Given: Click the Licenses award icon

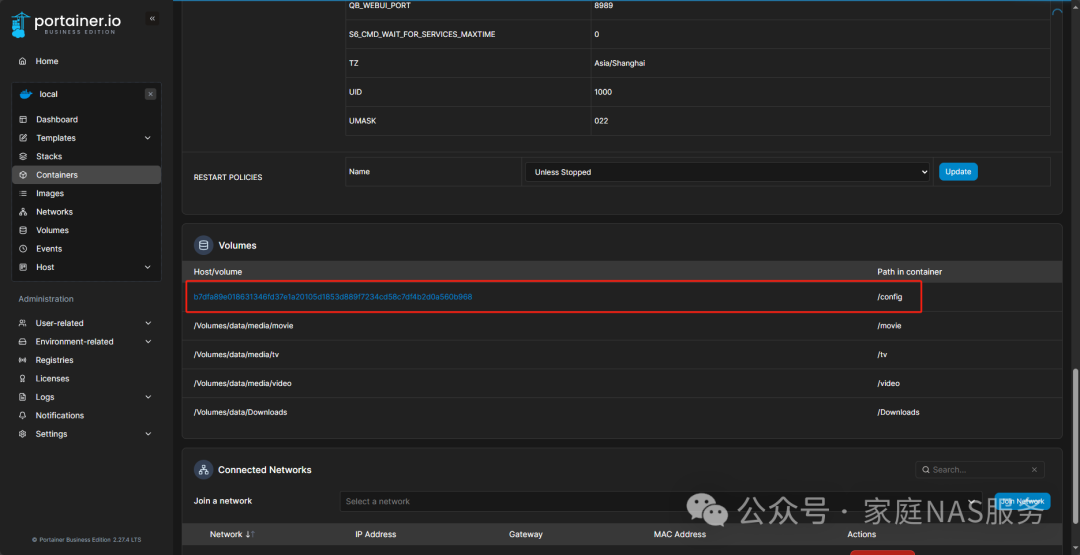Looking at the screenshot, I should pyautogui.click(x=23, y=379).
